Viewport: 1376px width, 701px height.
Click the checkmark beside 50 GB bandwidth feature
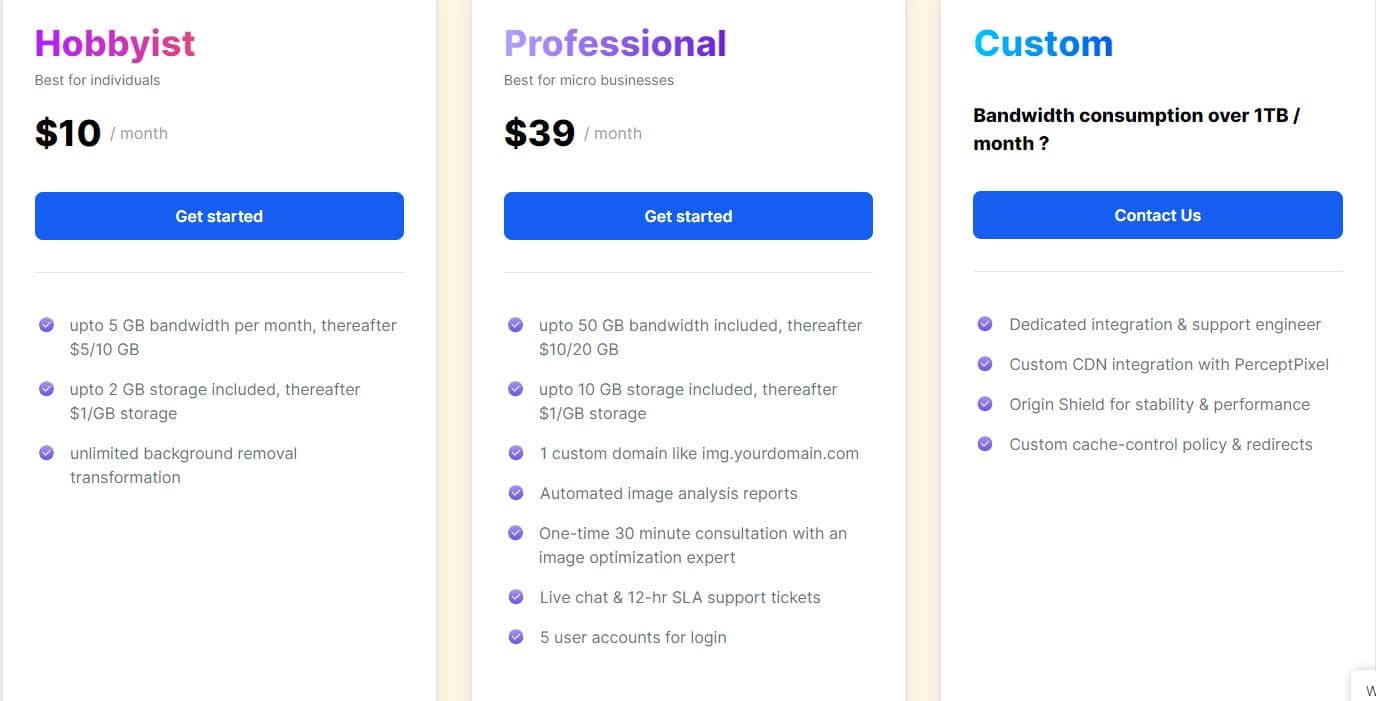click(515, 324)
